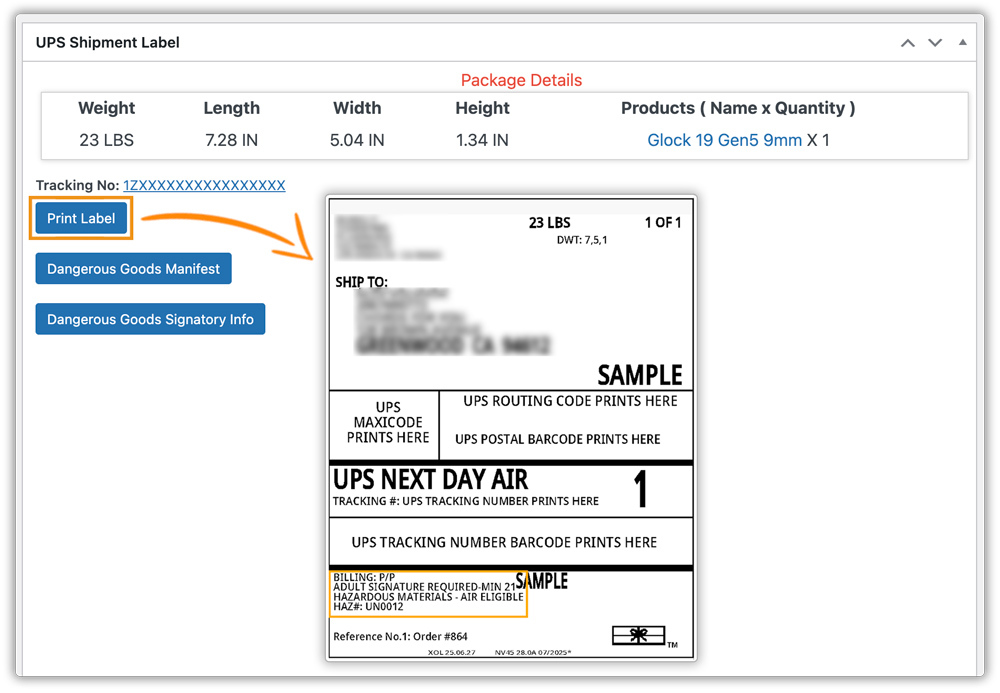Click UPS ROUTING CODE PRINTS HERE text
Image resolution: width=1000 pixels, height=693 pixels.
pos(570,401)
